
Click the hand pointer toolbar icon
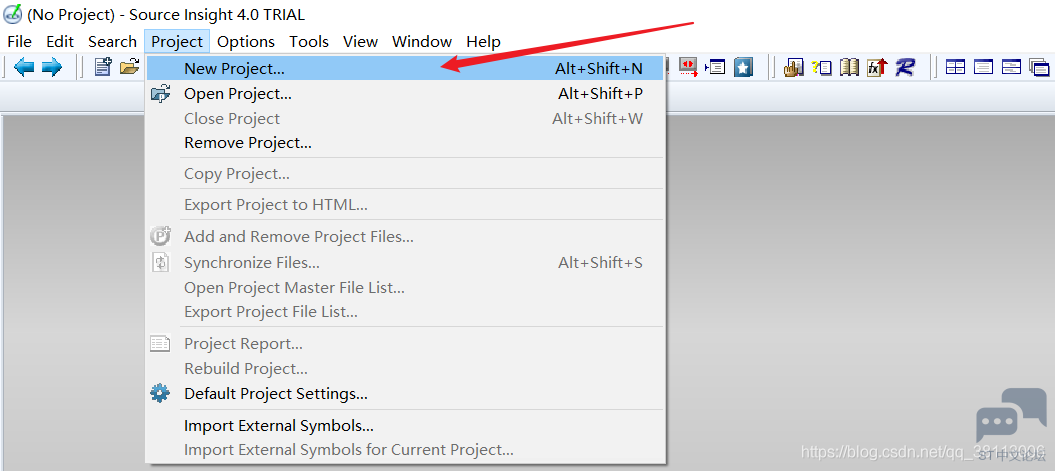(794, 67)
